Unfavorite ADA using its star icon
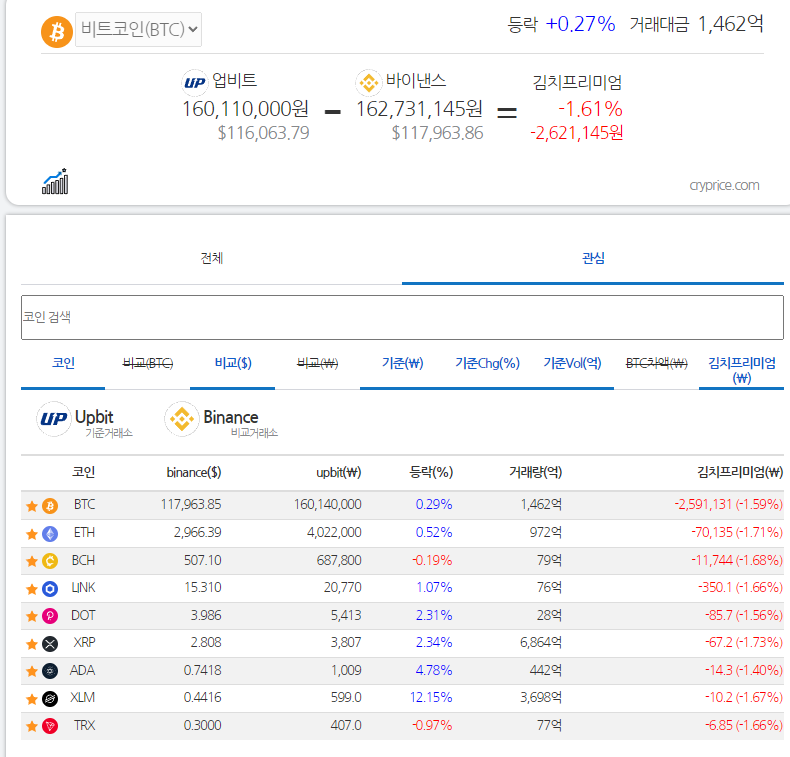This screenshot has width=790, height=757. [32, 671]
